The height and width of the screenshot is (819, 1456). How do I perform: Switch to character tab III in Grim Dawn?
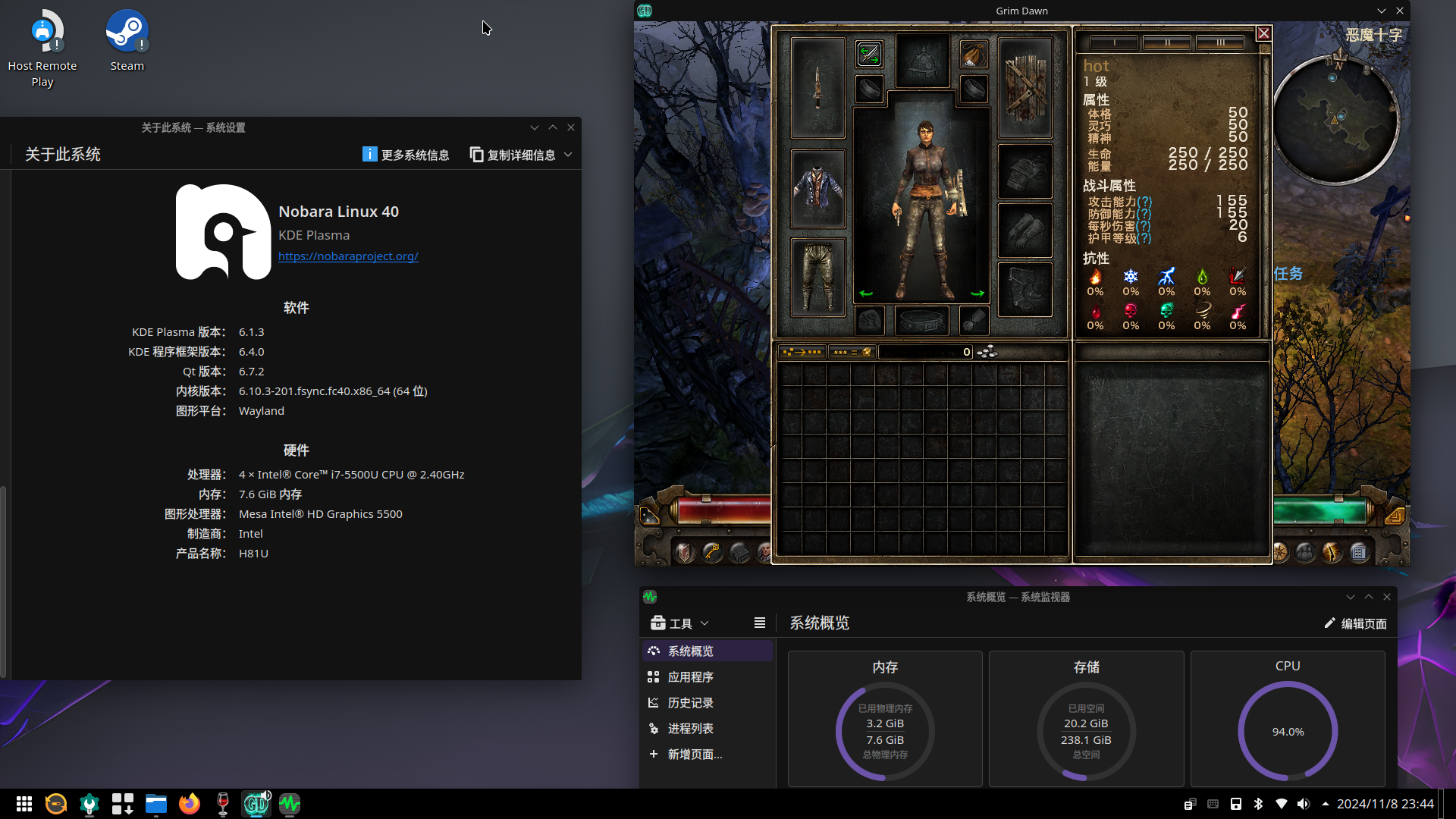click(x=1220, y=42)
